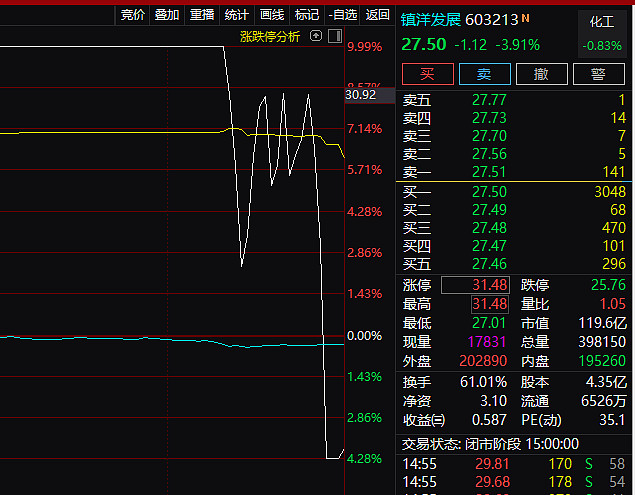
Task: Open the 竞价 auction view
Action: (132, 15)
